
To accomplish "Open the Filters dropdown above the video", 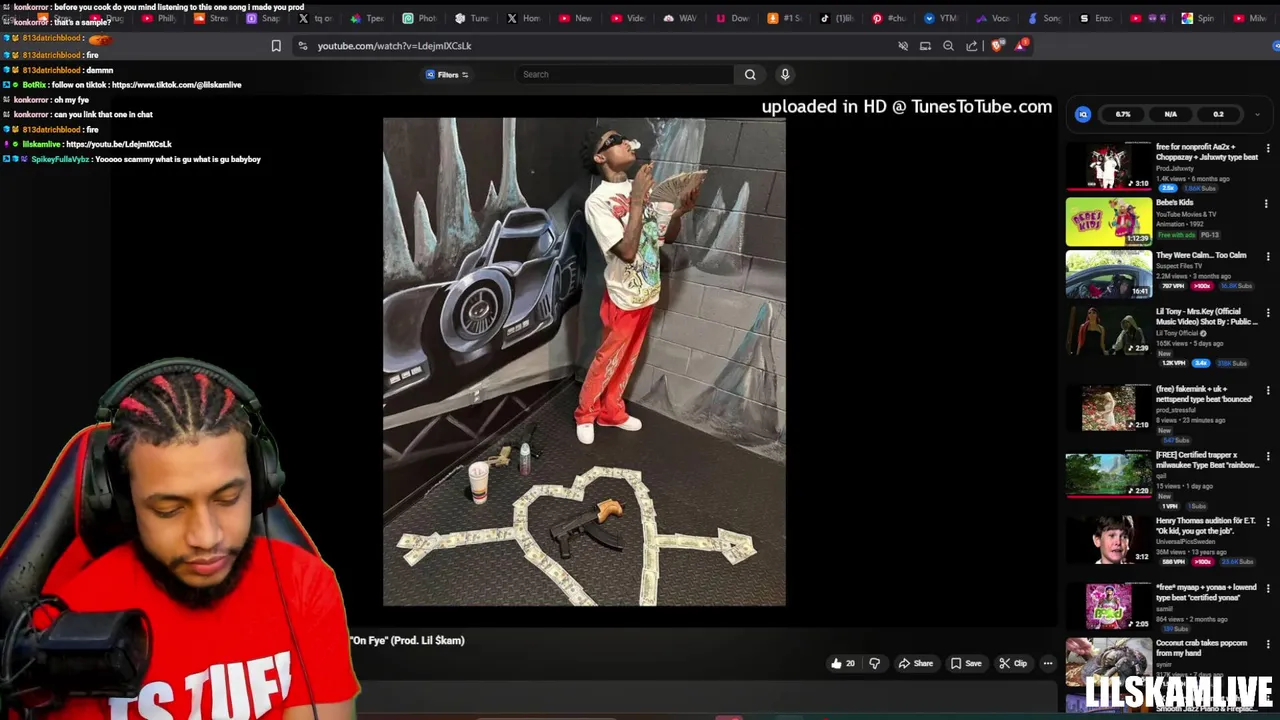I will tap(447, 74).
